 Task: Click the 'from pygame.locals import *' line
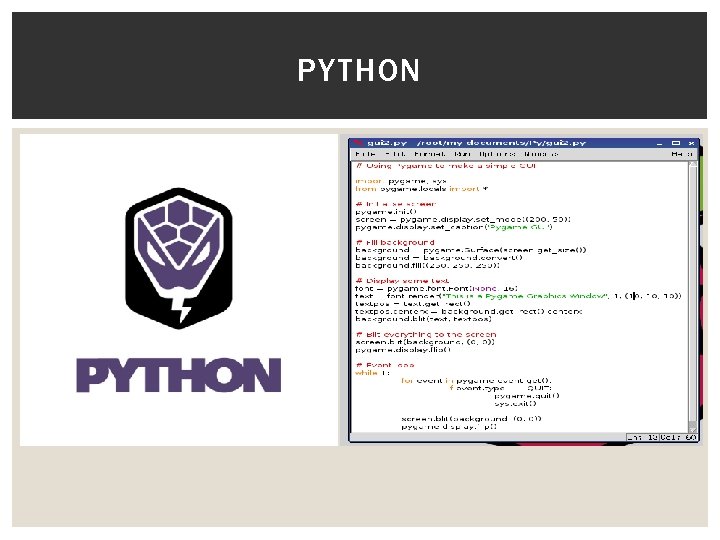(422, 189)
